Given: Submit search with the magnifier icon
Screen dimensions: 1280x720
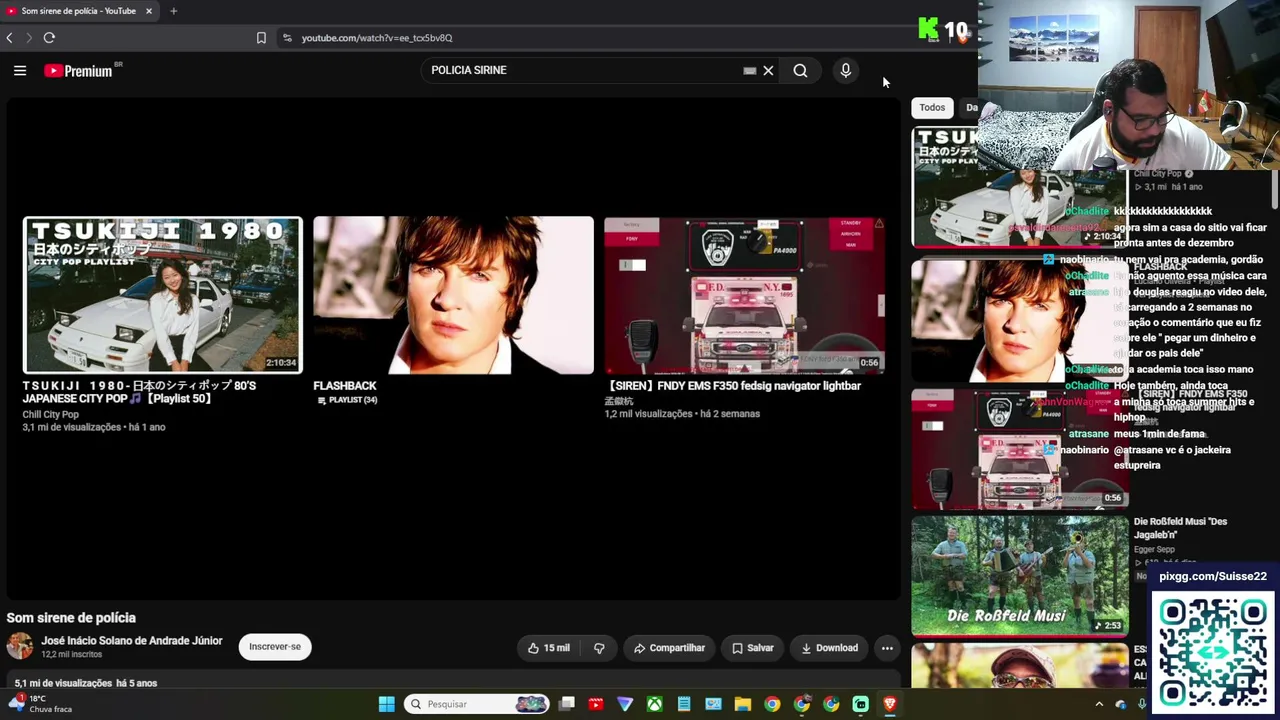Looking at the screenshot, I should [800, 70].
